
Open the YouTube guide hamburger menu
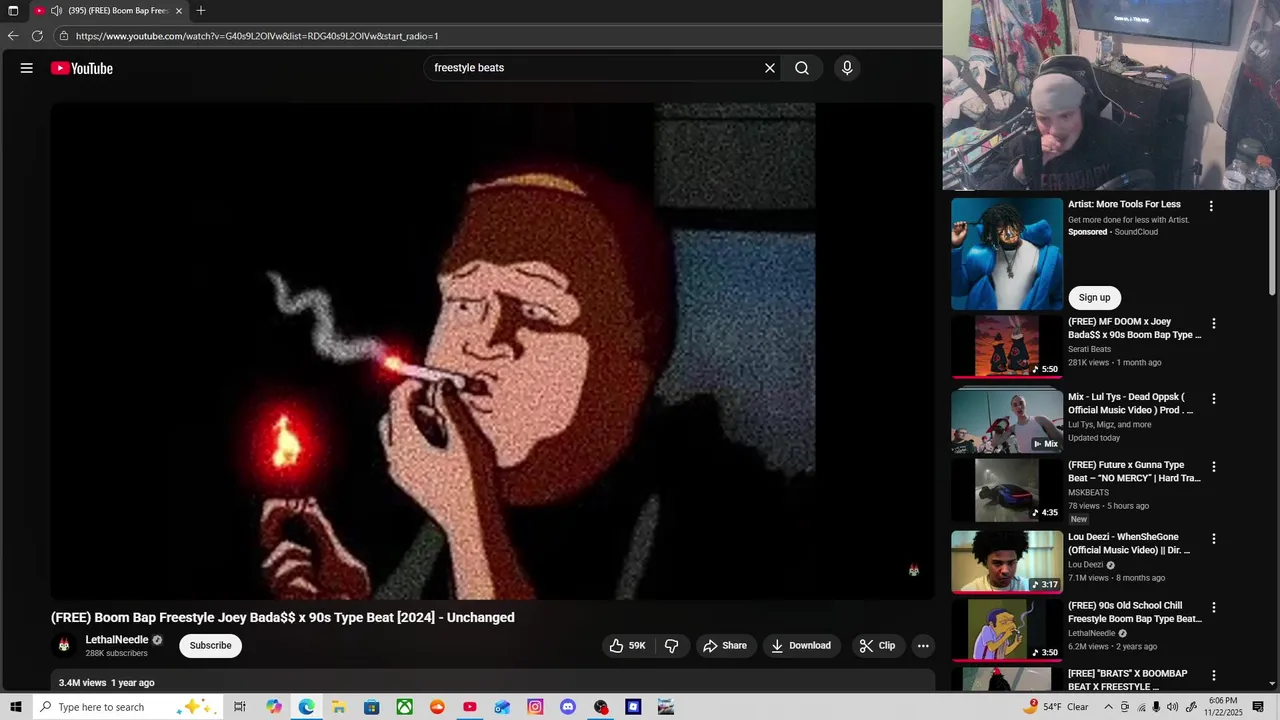27,68
